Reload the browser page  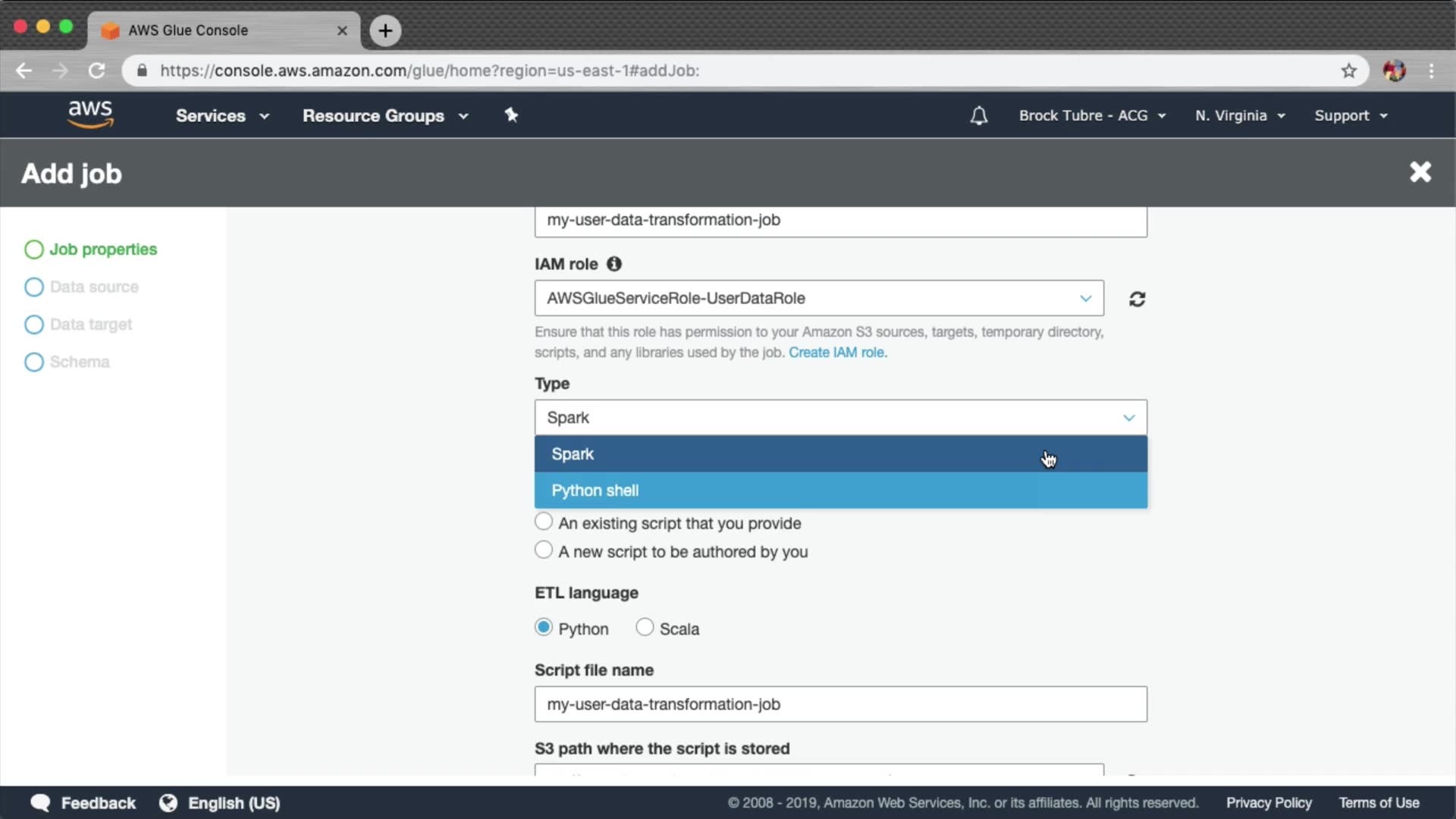pyautogui.click(x=96, y=71)
